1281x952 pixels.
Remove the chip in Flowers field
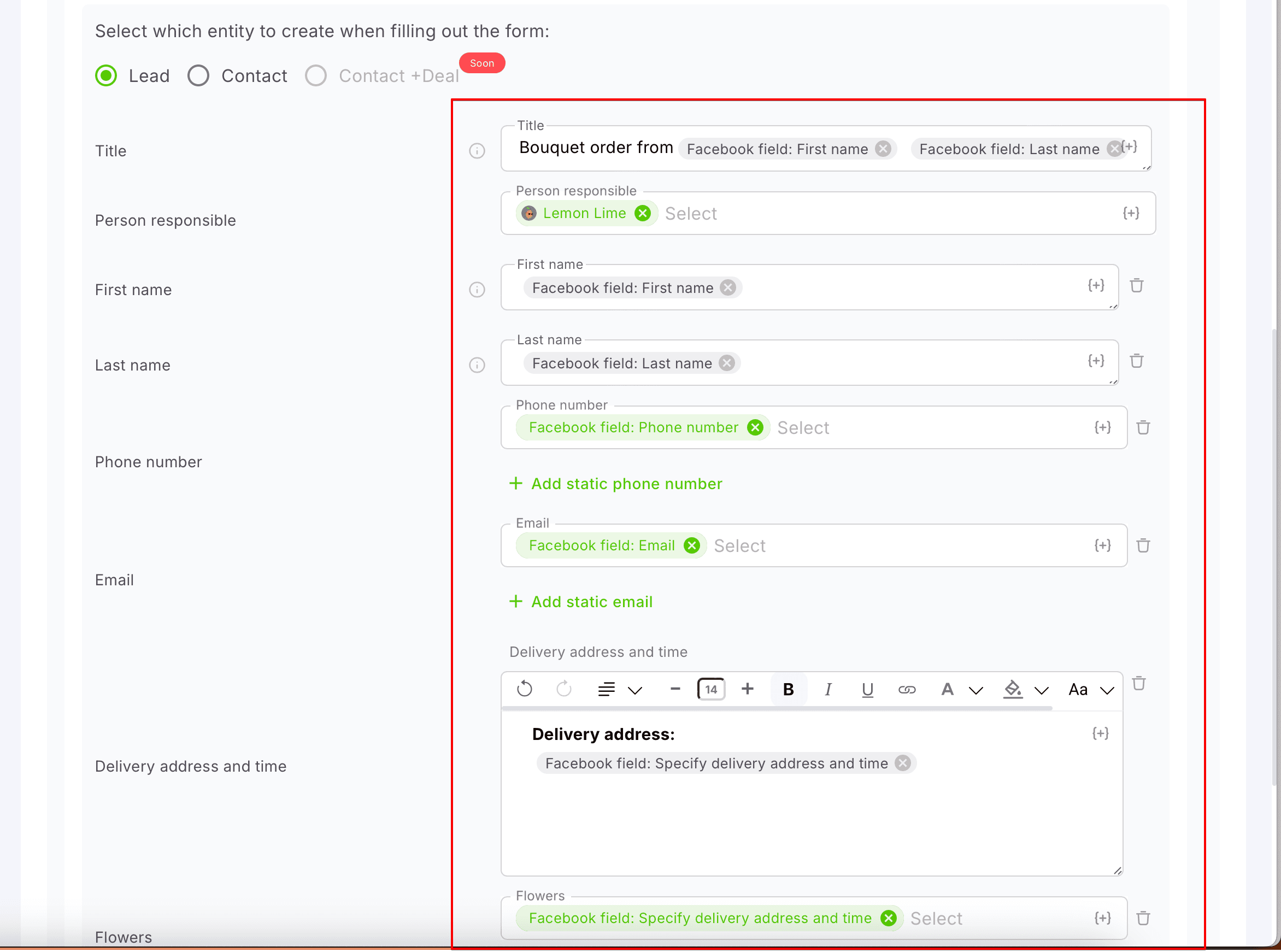pos(889,918)
